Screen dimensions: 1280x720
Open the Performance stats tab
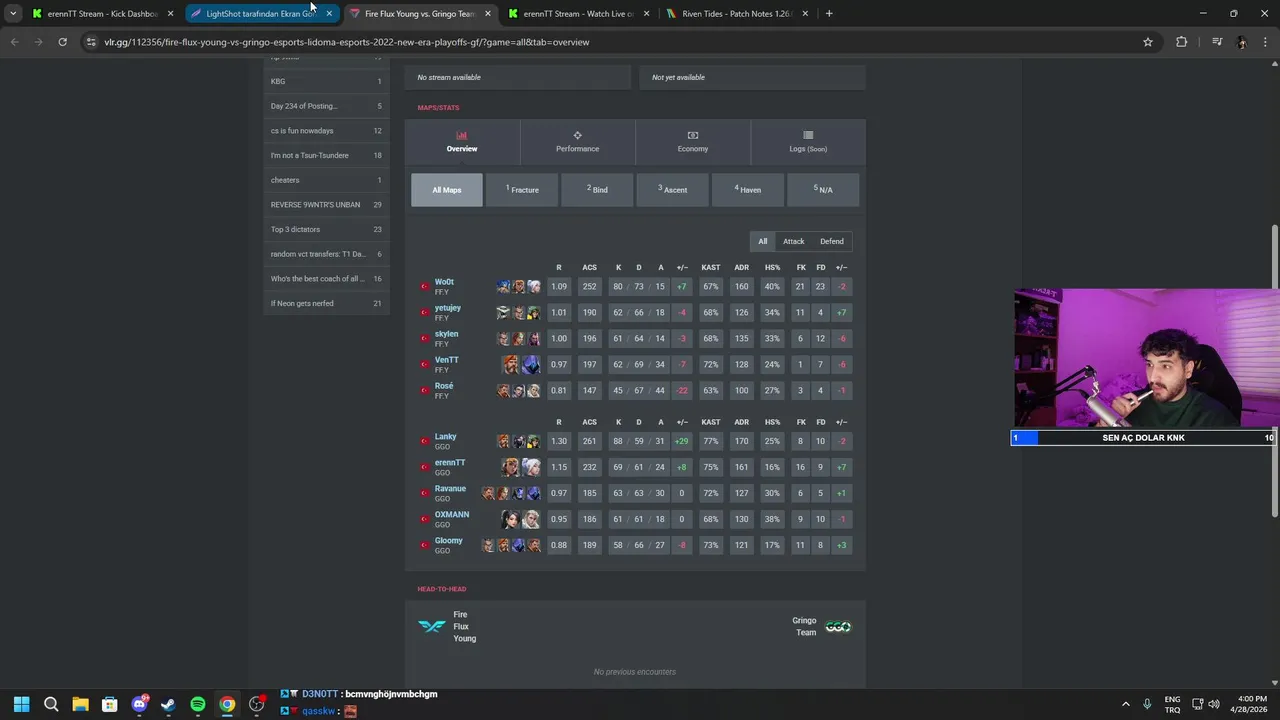pos(577,141)
